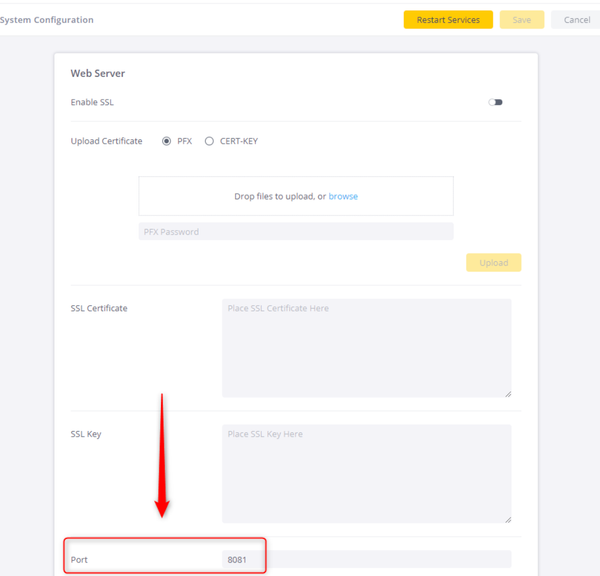Screen dimensions: 600x576
Task: Click the System Configuration page title
Action: (x=46, y=20)
